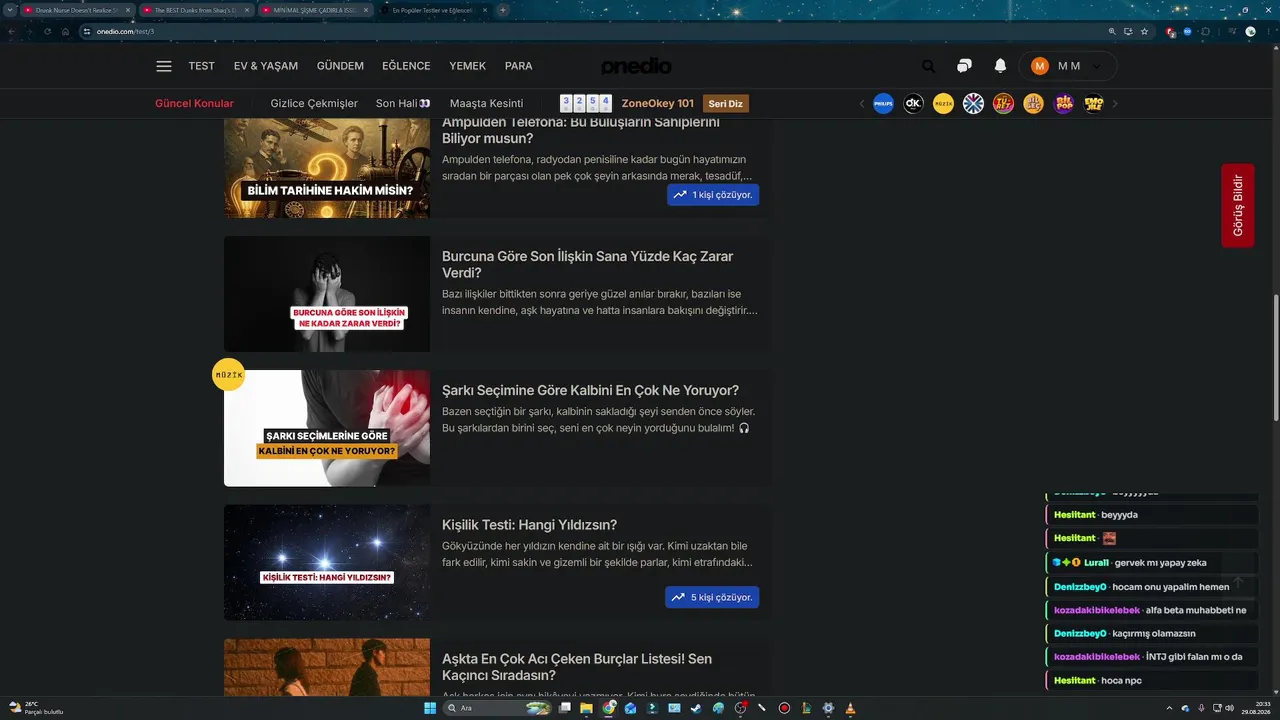Open a new browser tab

point(503,10)
